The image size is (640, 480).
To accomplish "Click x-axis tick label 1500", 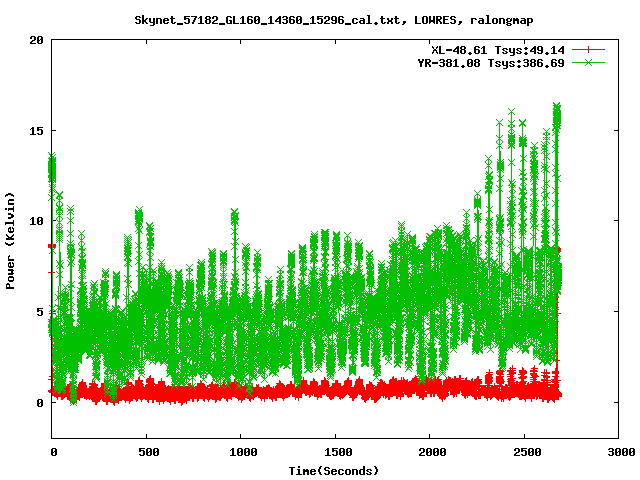I will click(338, 452).
